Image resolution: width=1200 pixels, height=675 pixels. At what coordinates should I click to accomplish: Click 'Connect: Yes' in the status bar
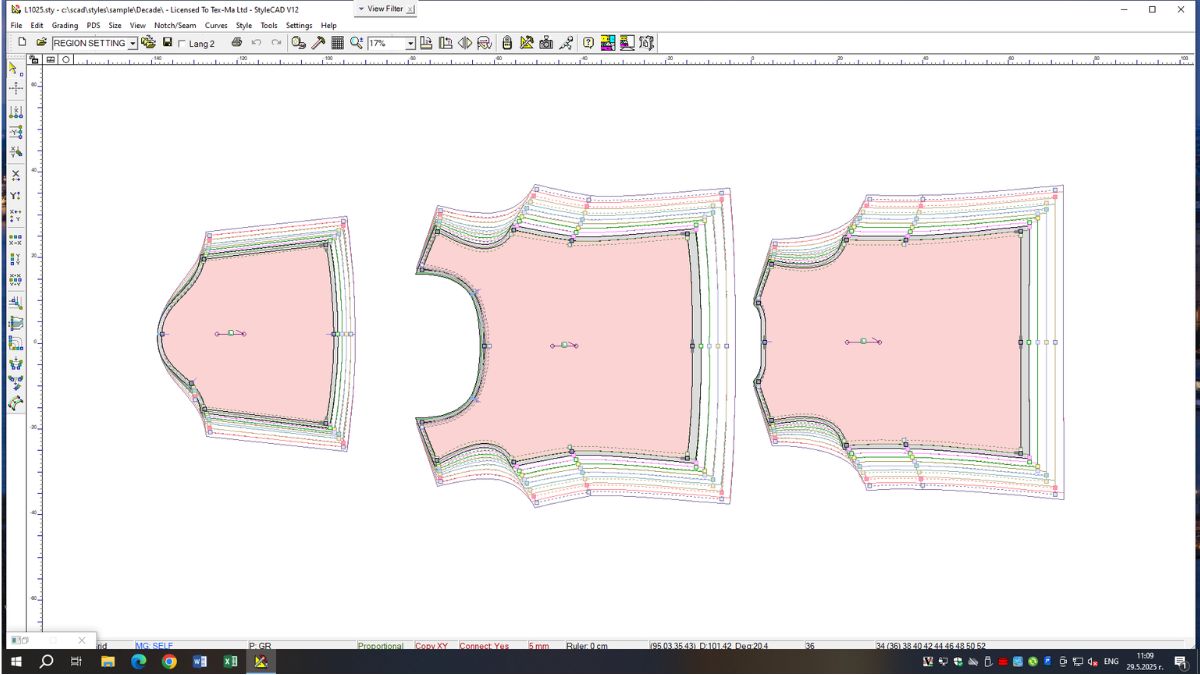(484, 646)
